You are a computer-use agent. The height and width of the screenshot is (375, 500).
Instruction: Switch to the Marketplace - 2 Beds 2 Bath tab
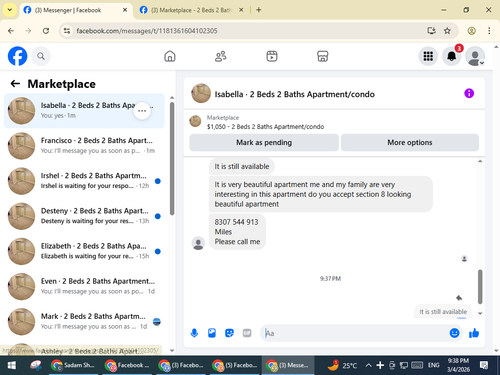click(x=191, y=10)
